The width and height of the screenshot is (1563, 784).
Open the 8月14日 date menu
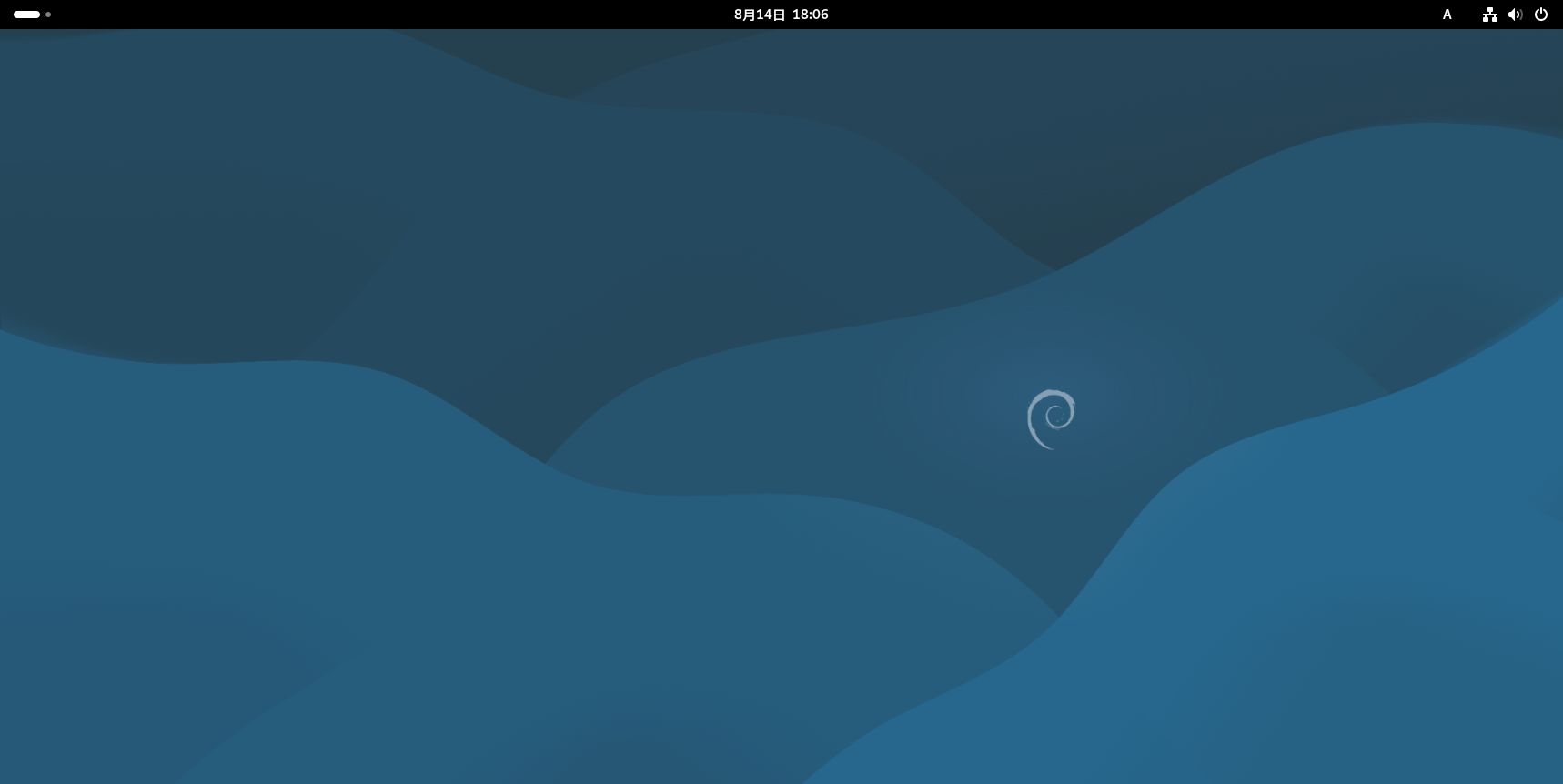coord(760,15)
